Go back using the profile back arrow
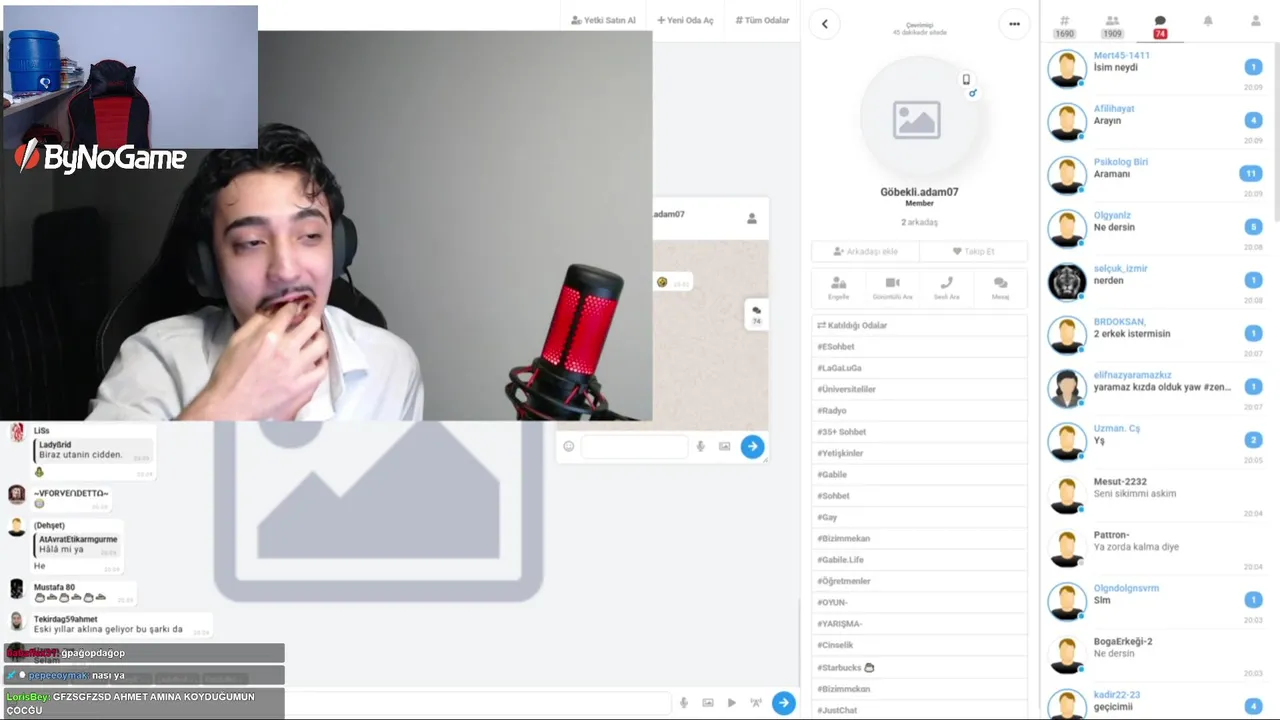Screen dimensions: 1280x720 [x=824, y=24]
